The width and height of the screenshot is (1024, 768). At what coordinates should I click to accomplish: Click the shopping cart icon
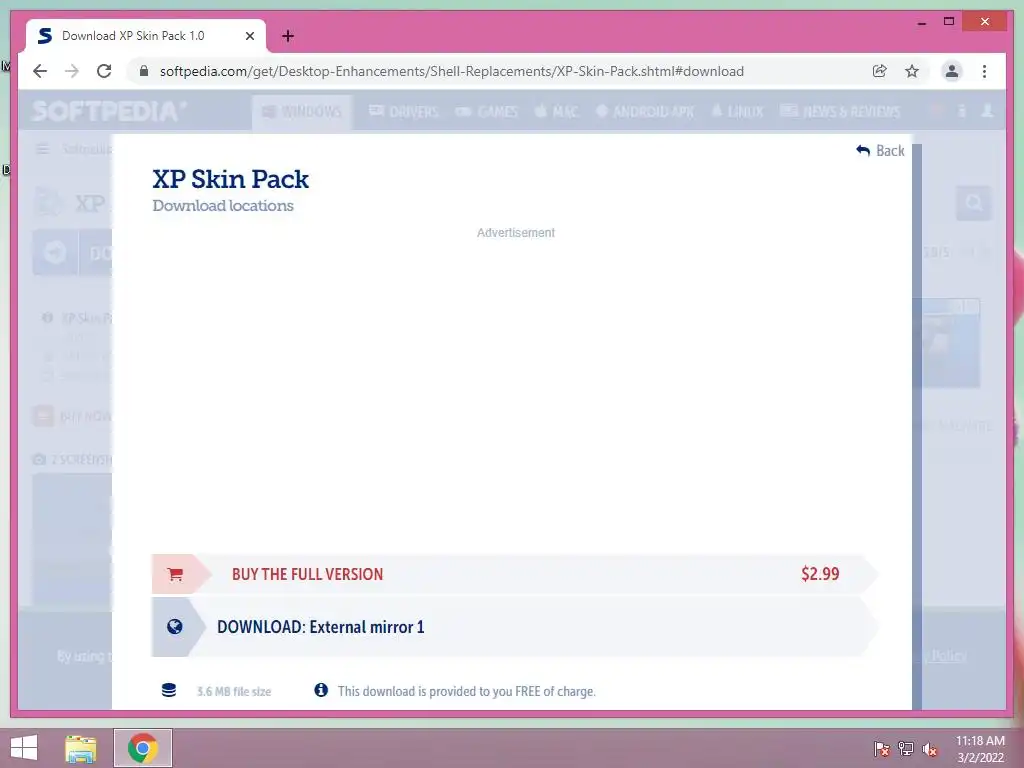(x=175, y=574)
